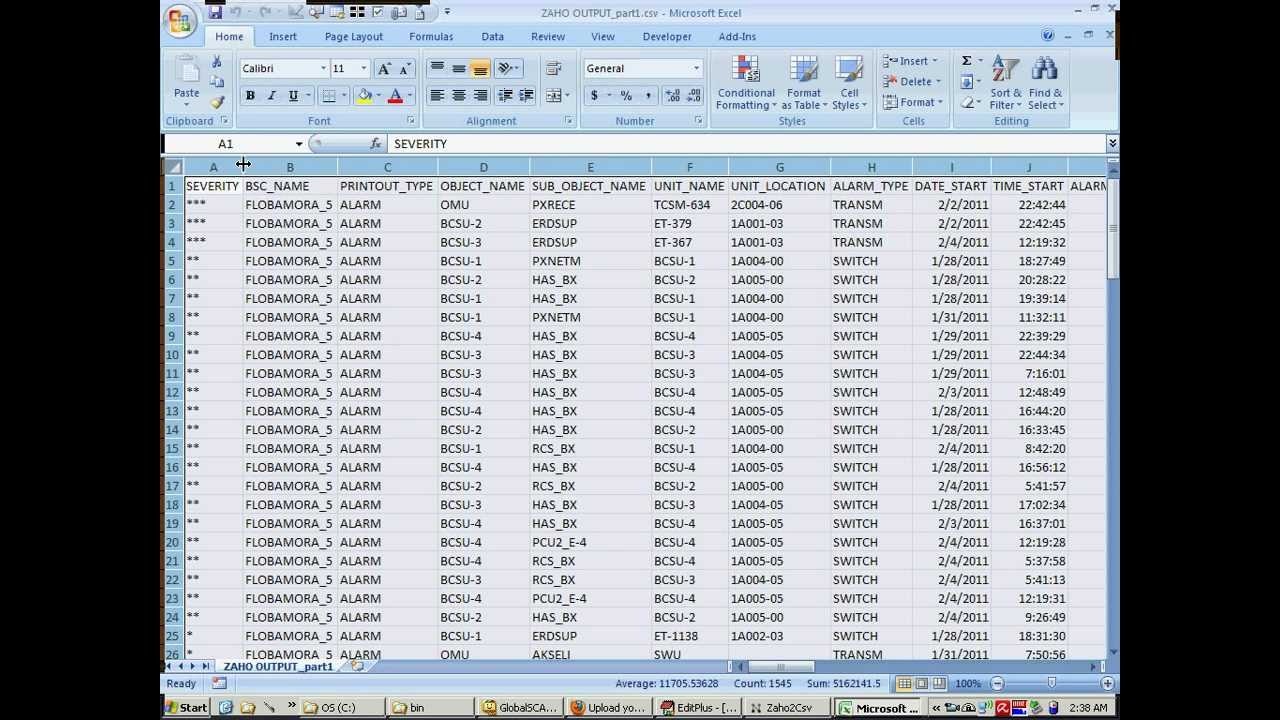Open Cell Styles dropdown

pos(849,83)
